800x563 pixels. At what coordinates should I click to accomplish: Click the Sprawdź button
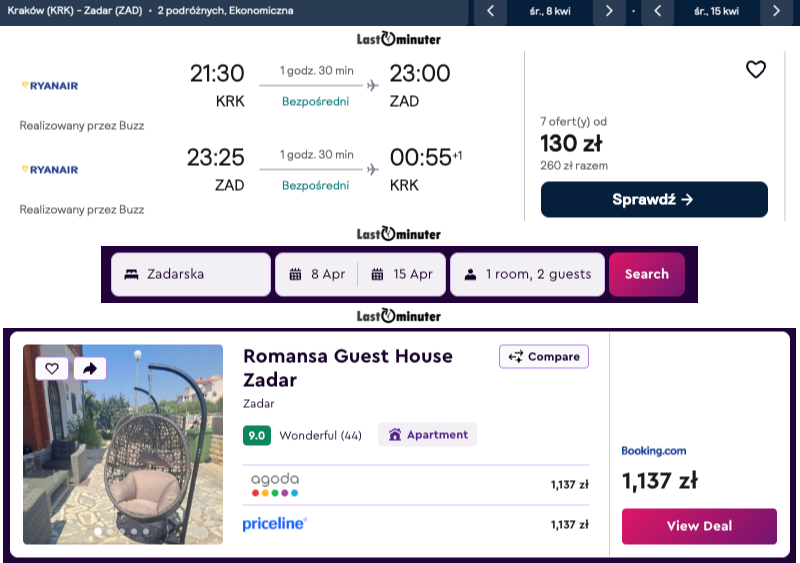[x=654, y=199]
